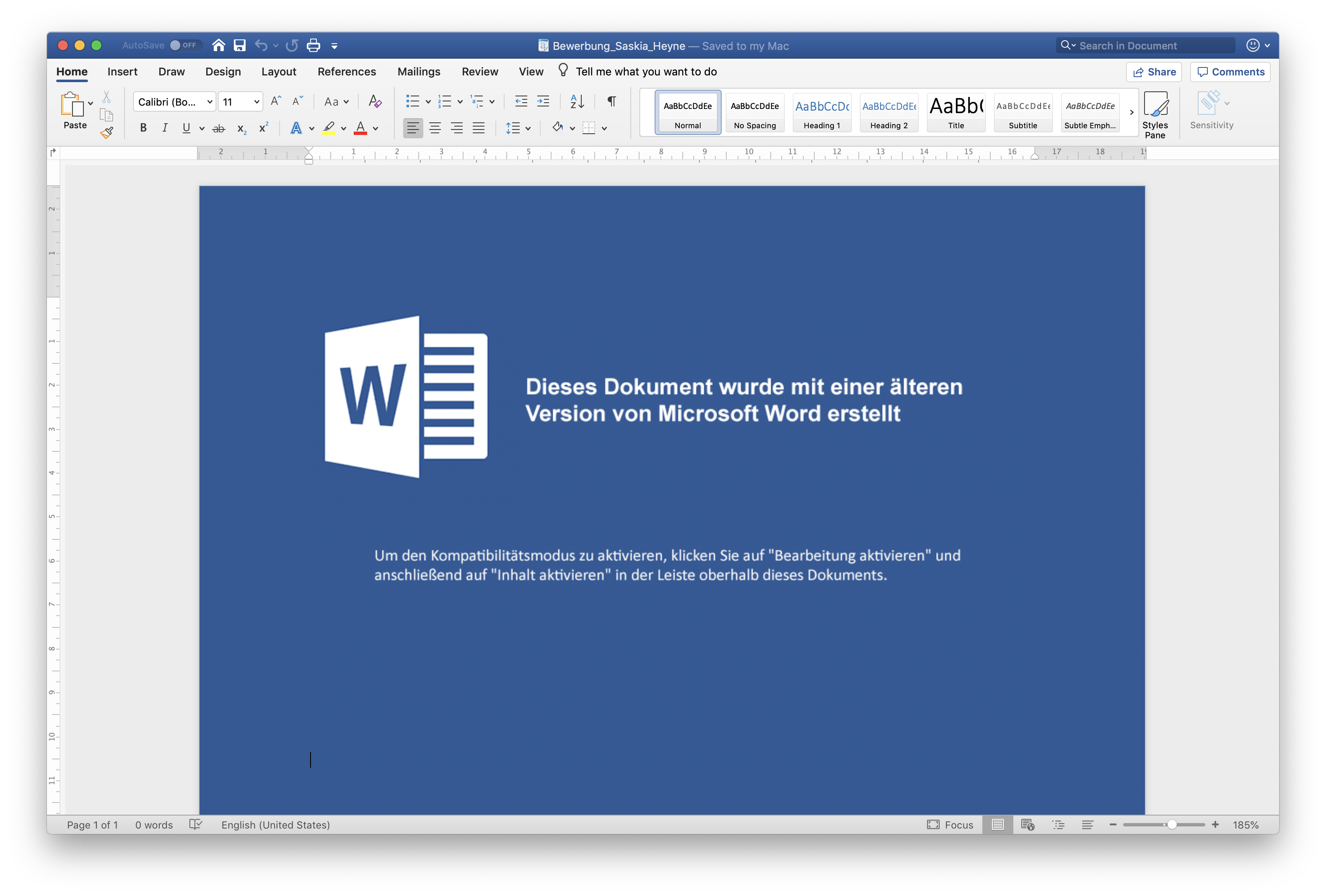1326x896 pixels.
Task: Toggle bold formatting
Action: pyautogui.click(x=143, y=128)
